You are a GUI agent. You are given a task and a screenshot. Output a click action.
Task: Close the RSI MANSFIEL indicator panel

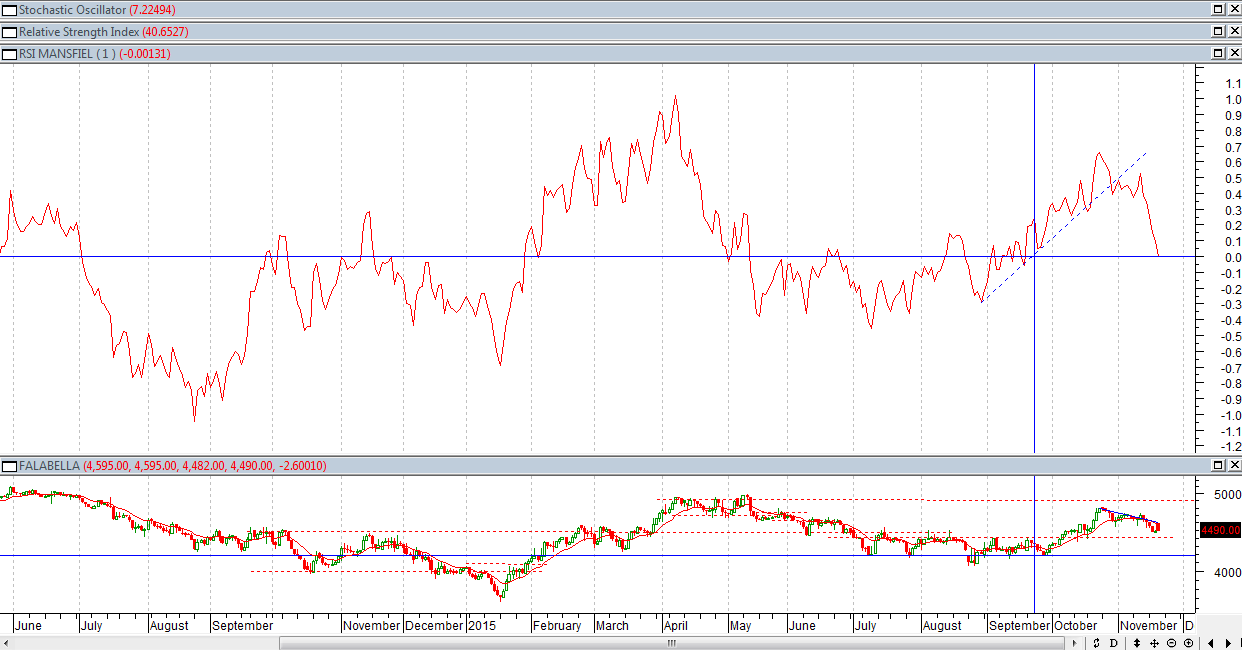tap(1233, 54)
